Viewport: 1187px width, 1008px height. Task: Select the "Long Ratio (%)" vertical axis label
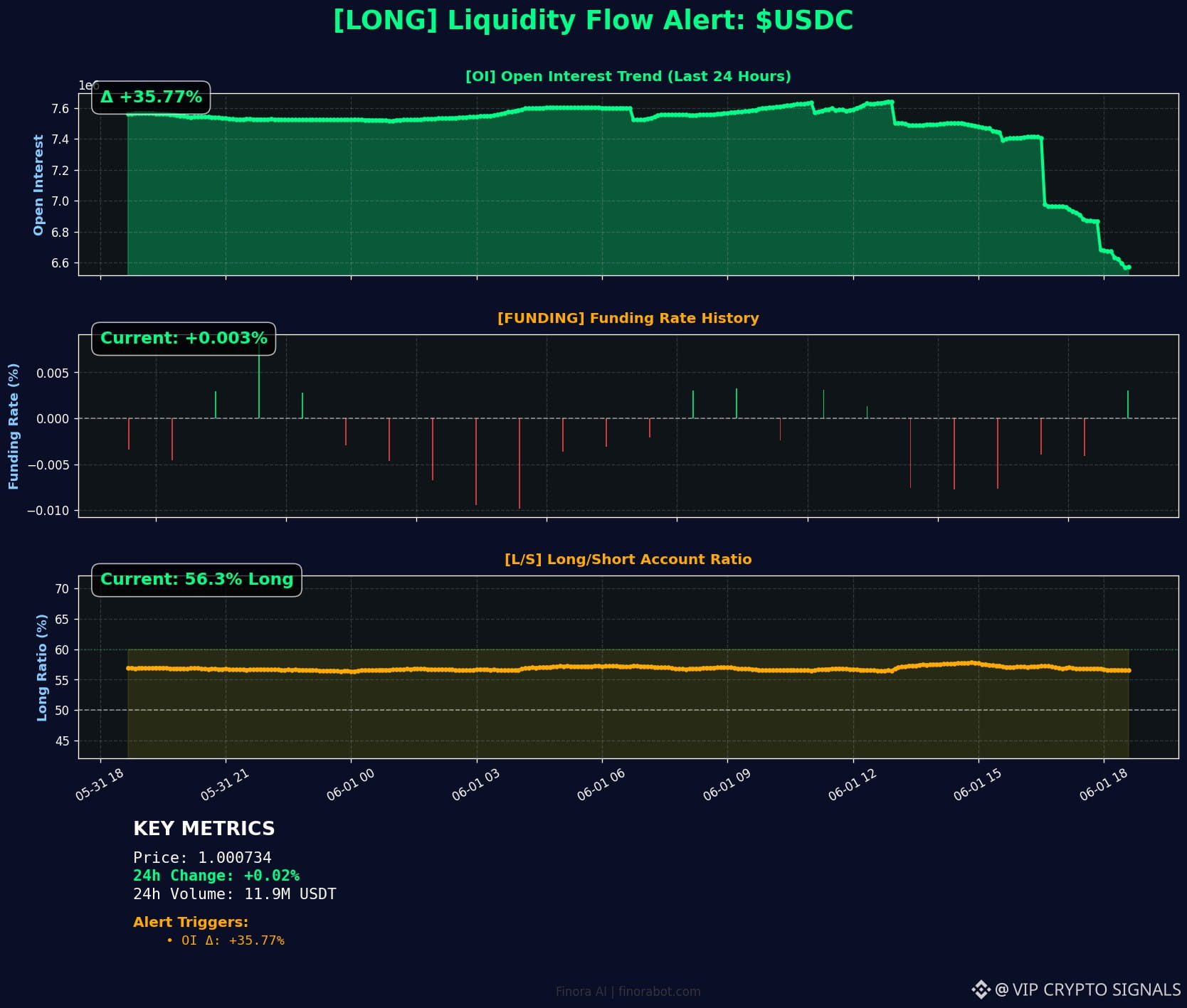coord(42,667)
